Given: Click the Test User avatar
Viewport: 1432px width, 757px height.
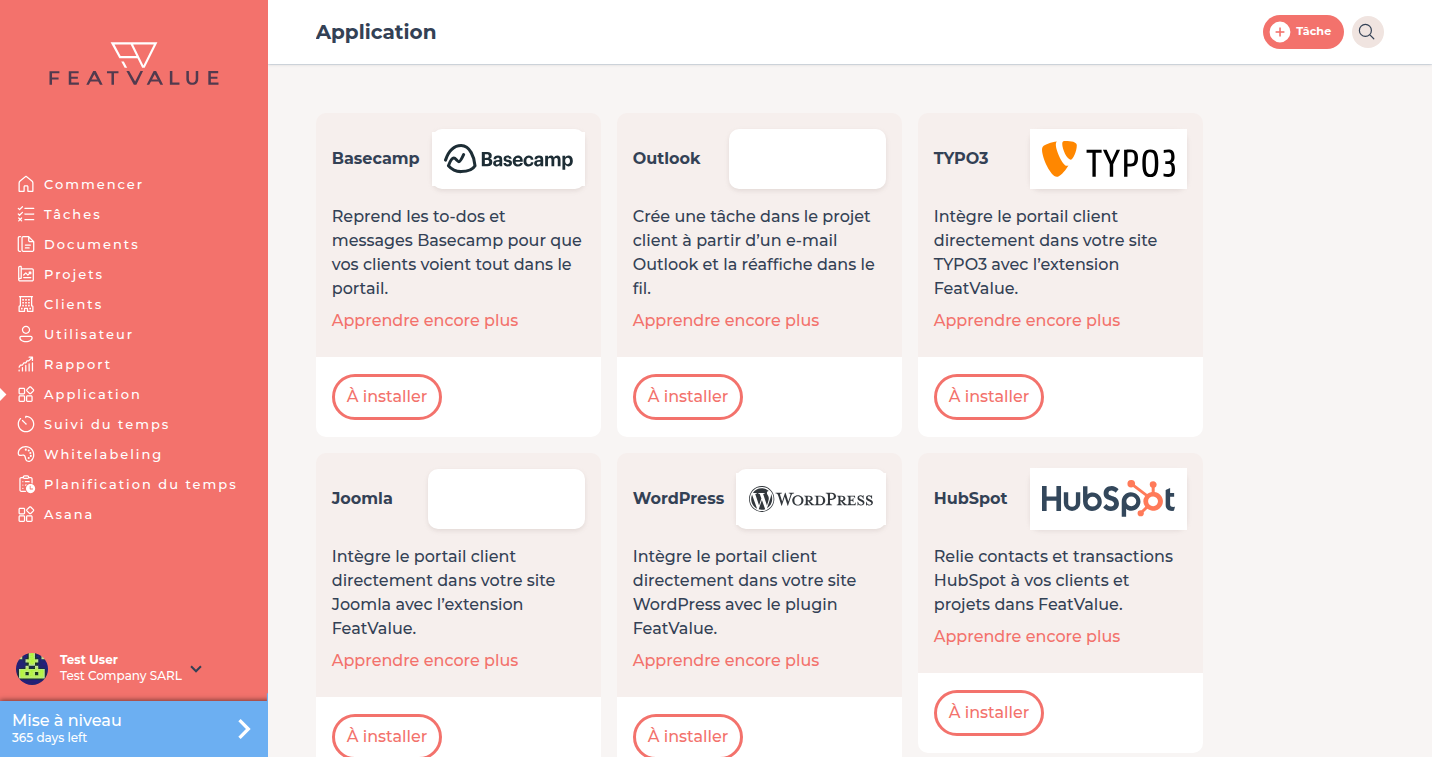Looking at the screenshot, I should click(x=32, y=668).
